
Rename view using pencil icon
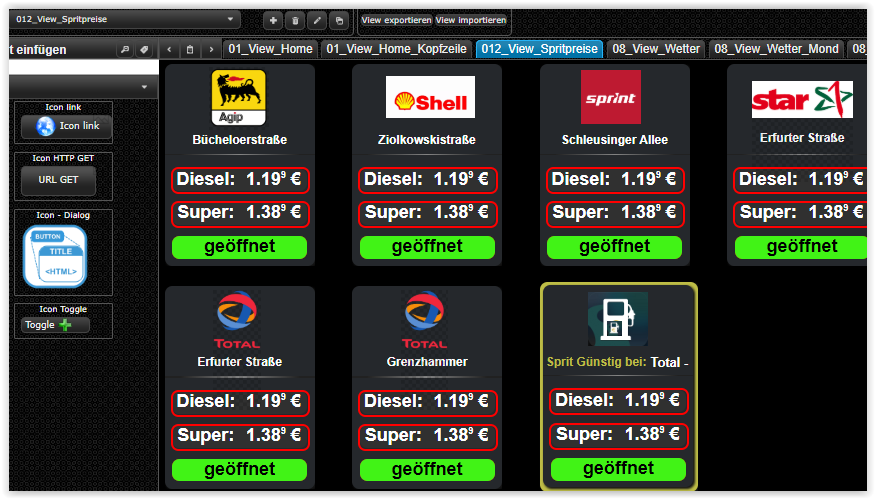pos(317,21)
